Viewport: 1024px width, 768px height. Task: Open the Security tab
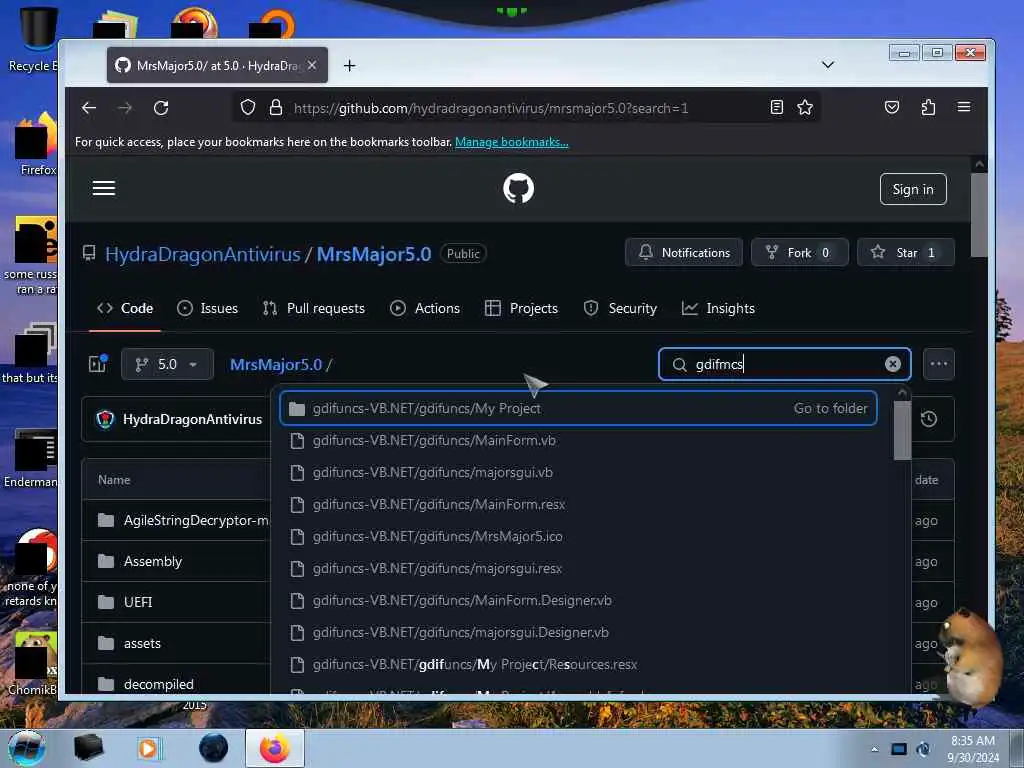click(620, 308)
